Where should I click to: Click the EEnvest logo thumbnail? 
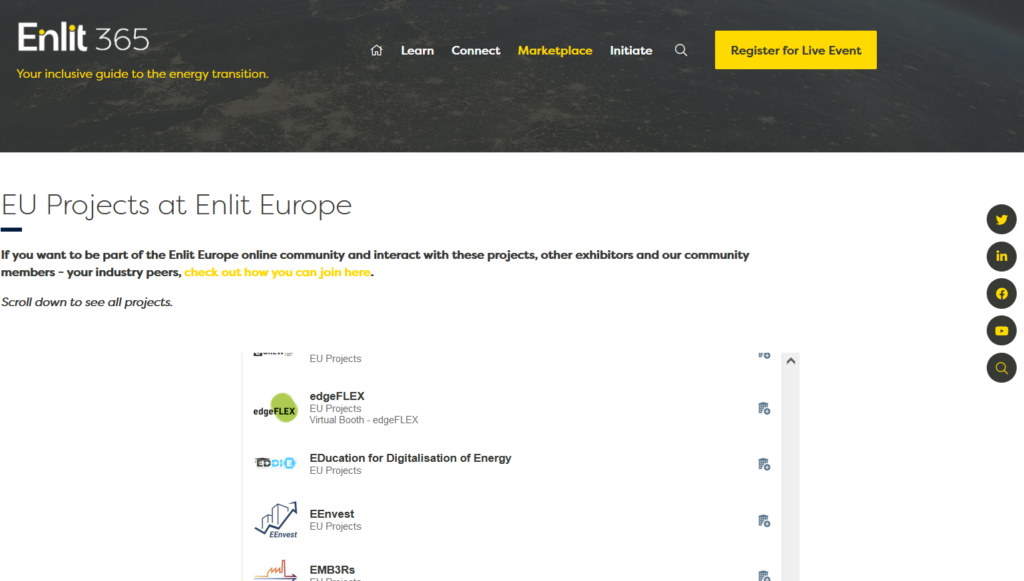tap(276, 520)
